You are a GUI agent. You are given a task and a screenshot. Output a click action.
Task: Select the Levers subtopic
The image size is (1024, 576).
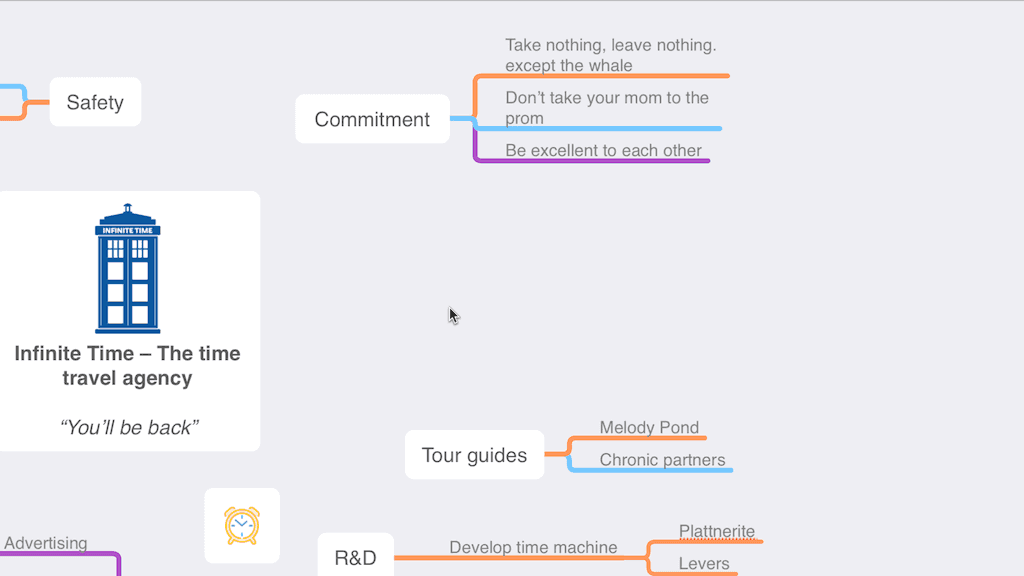(x=703, y=563)
